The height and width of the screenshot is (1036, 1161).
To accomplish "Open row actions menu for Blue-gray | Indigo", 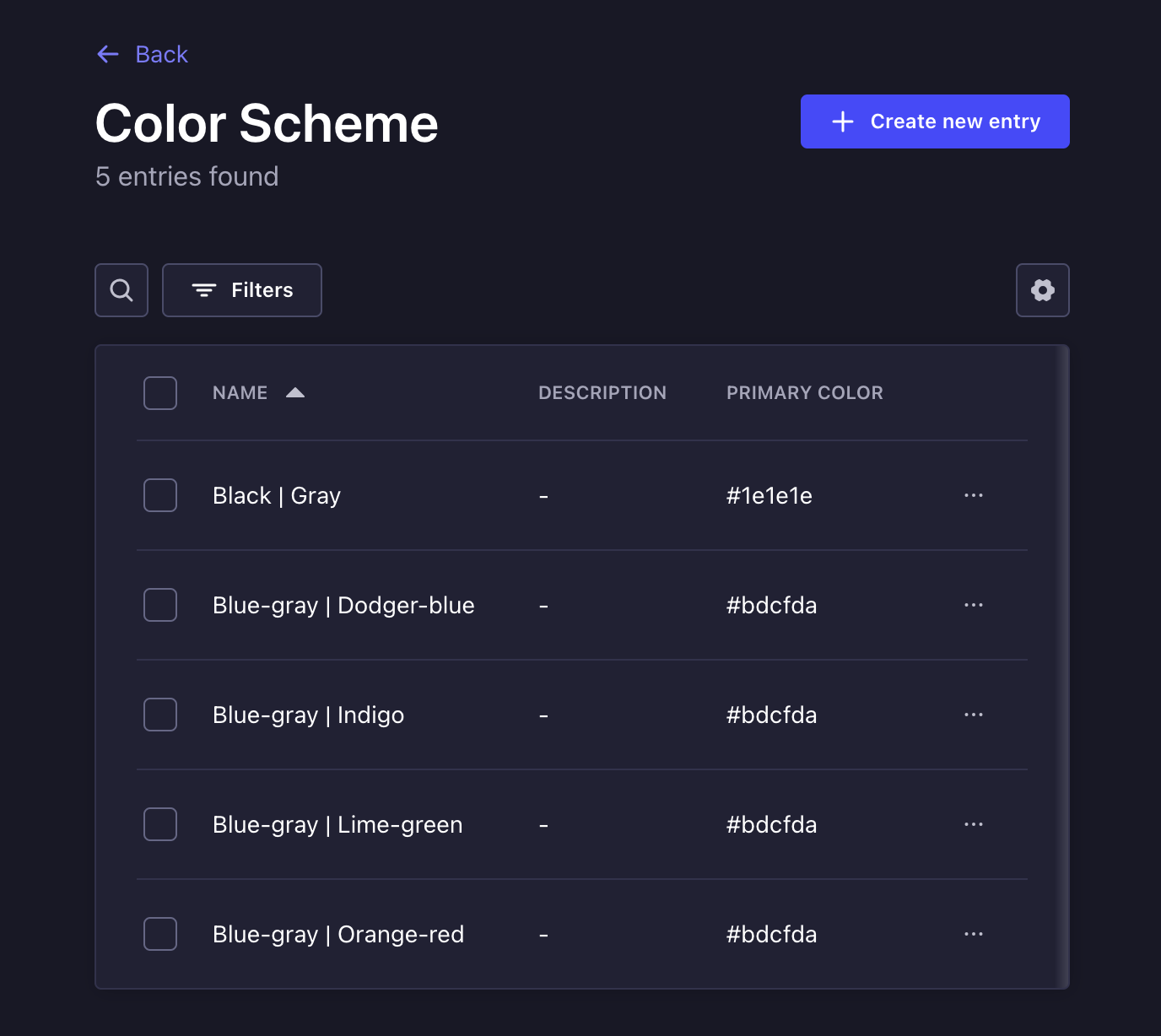I will [973, 715].
